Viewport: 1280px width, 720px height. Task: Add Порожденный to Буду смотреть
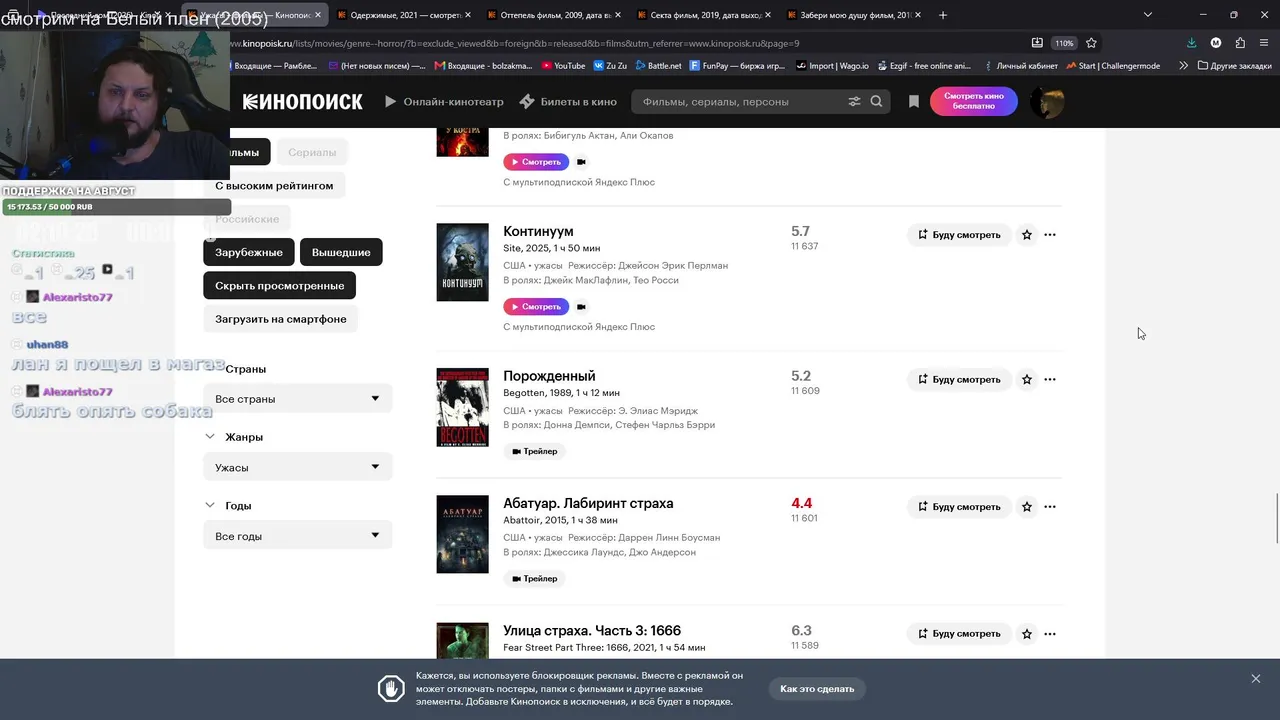point(959,380)
